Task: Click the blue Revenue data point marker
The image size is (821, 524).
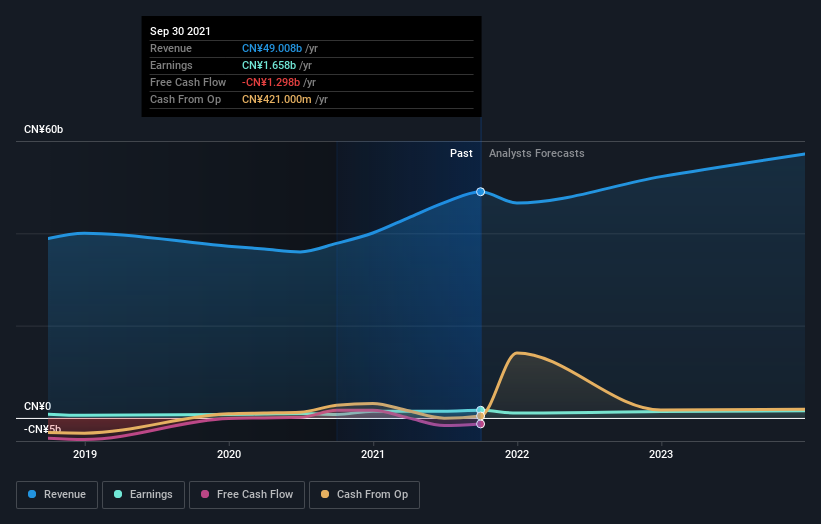Action: [x=480, y=192]
